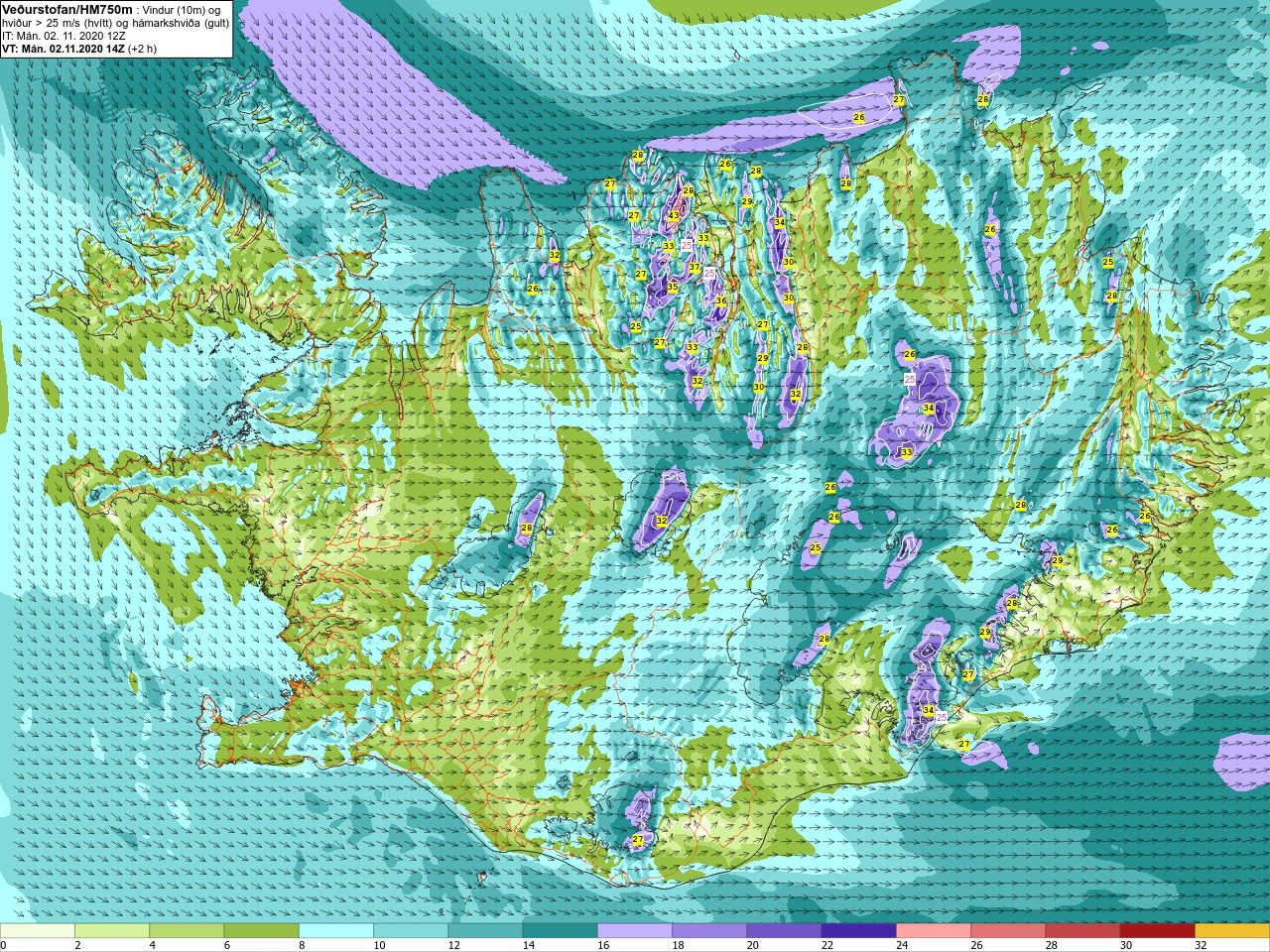Screen dimensions: 1270x952
Task: Click the legend scale number 16
Action: (x=603, y=945)
